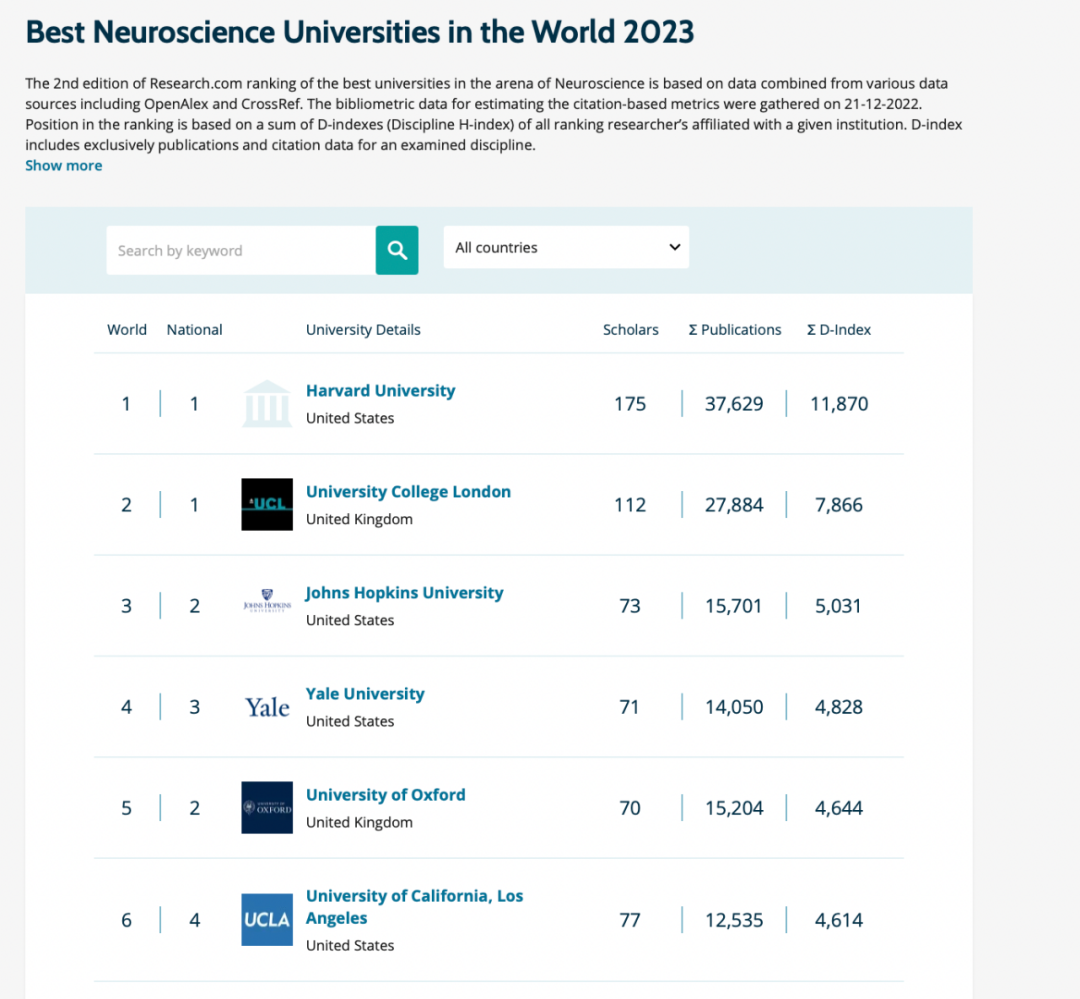Image resolution: width=1080 pixels, height=999 pixels.
Task: Click United States under Yale University
Action: coord(350,721)
